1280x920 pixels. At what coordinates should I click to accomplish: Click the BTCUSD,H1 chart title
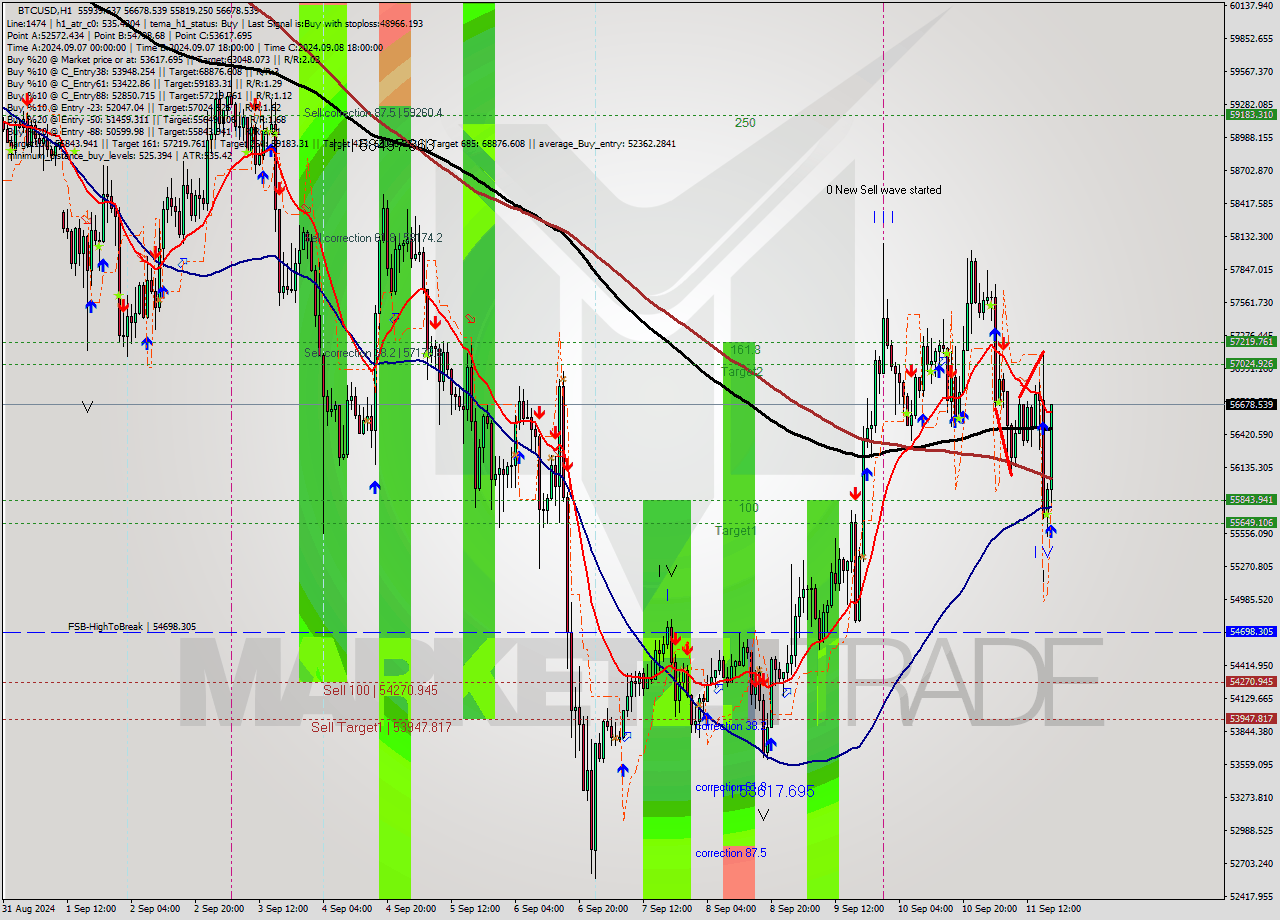(44, 9)
